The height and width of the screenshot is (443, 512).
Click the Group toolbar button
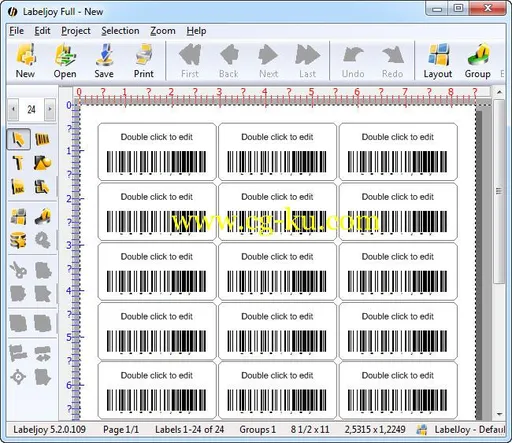pos(478,61)
